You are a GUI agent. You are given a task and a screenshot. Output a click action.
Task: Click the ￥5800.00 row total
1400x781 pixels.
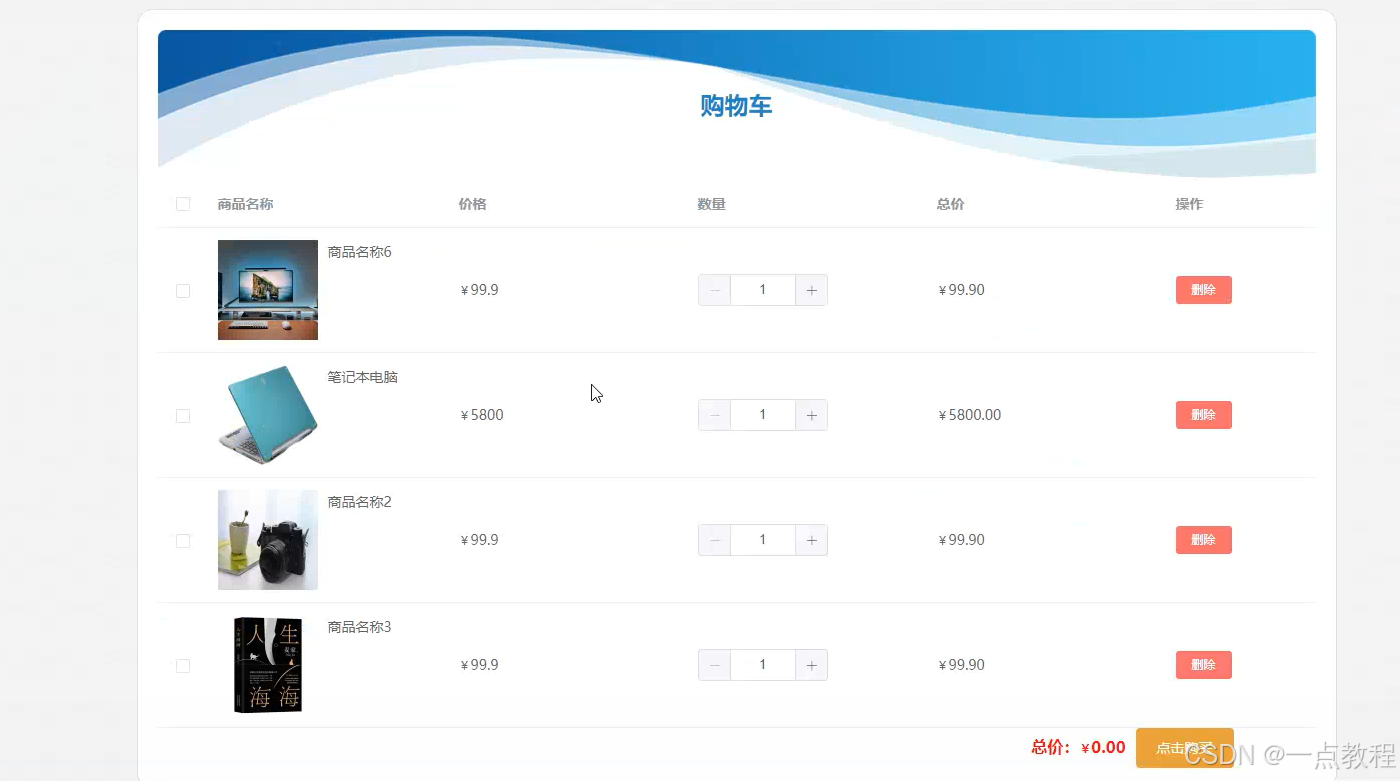pyautogui.click(x=969, y=415)
